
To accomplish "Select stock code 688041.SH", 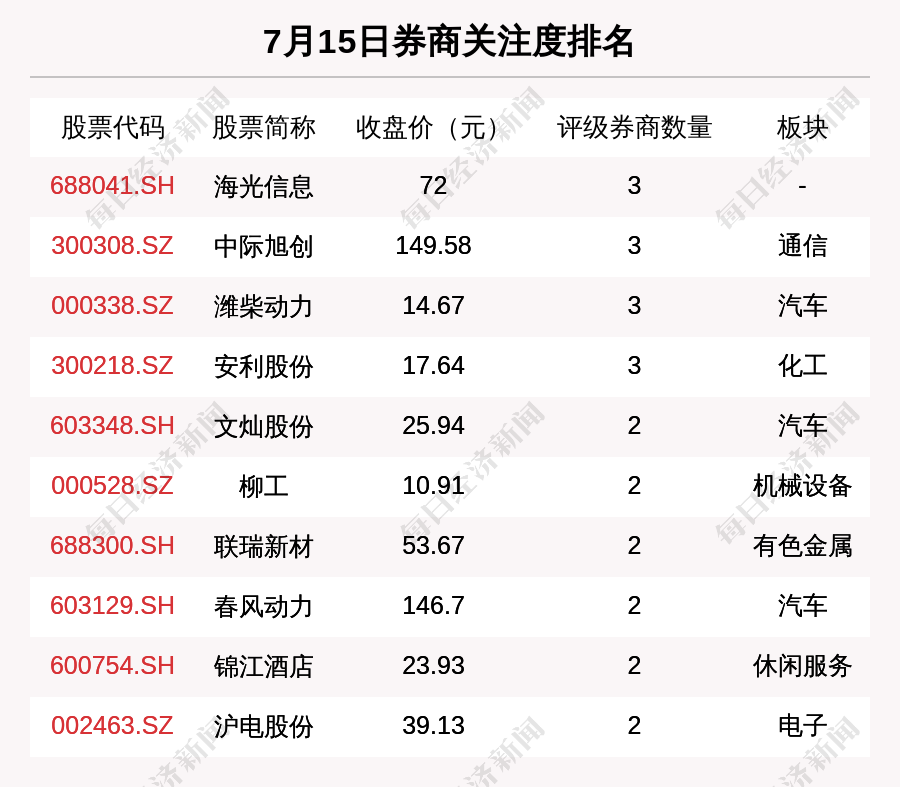I will pyautogui.click(x=112, y=186).
